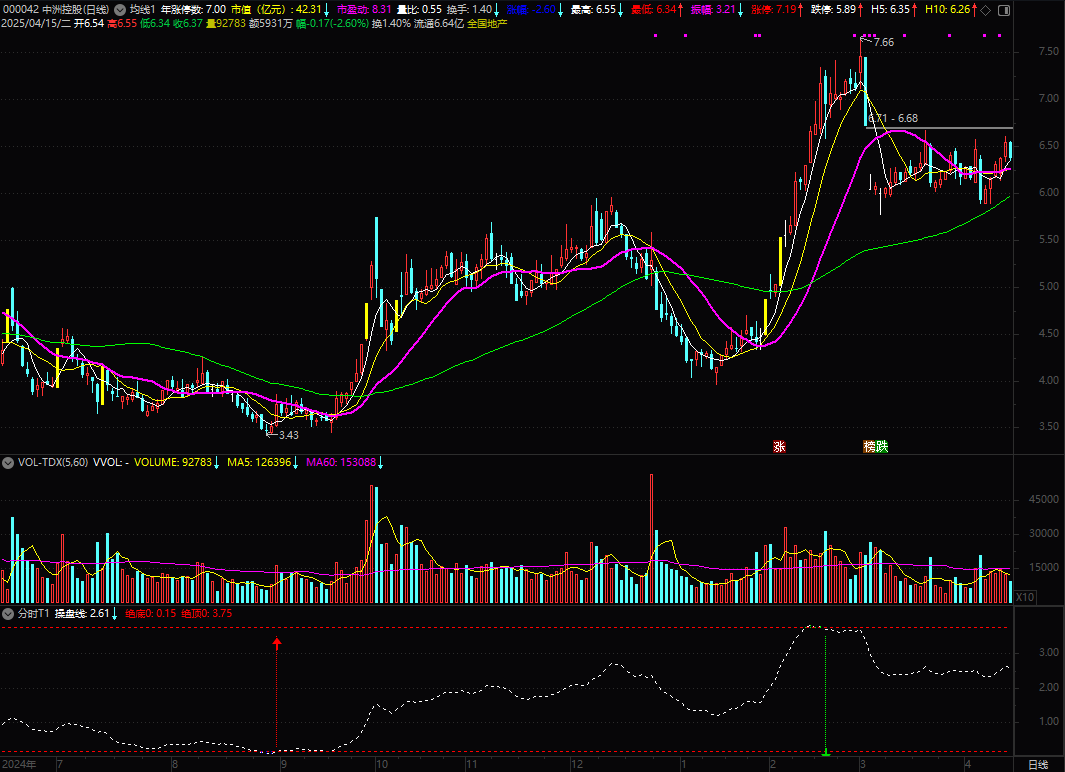The image size is (1065, 772).
Task: Click the 3.43 low price label
Action: (x=289, y=435)
